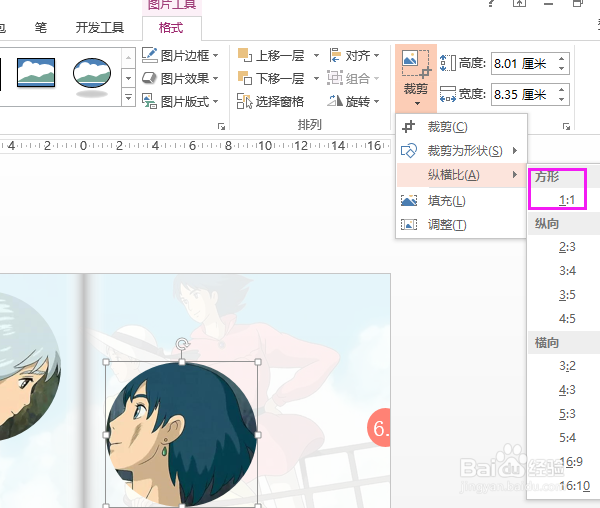Screen dimensions: 600x508
Task: Decrease height with the down spinner
Action: (x=561, y=68)
